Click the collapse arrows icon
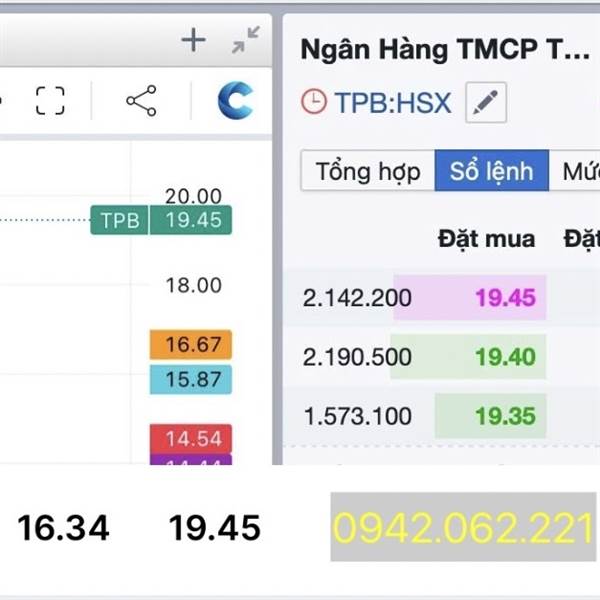Screen dimensions: 600x600 point(246,39)
